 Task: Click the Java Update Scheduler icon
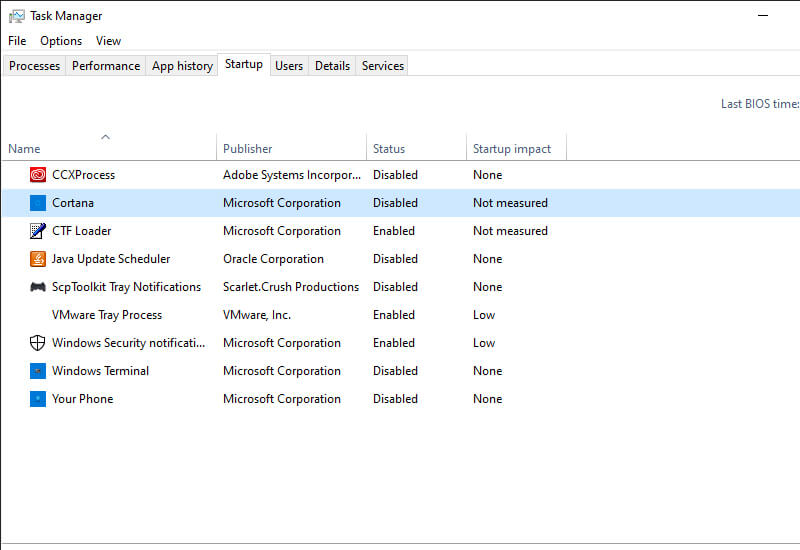pyautogui.click(x=38, y=259)
